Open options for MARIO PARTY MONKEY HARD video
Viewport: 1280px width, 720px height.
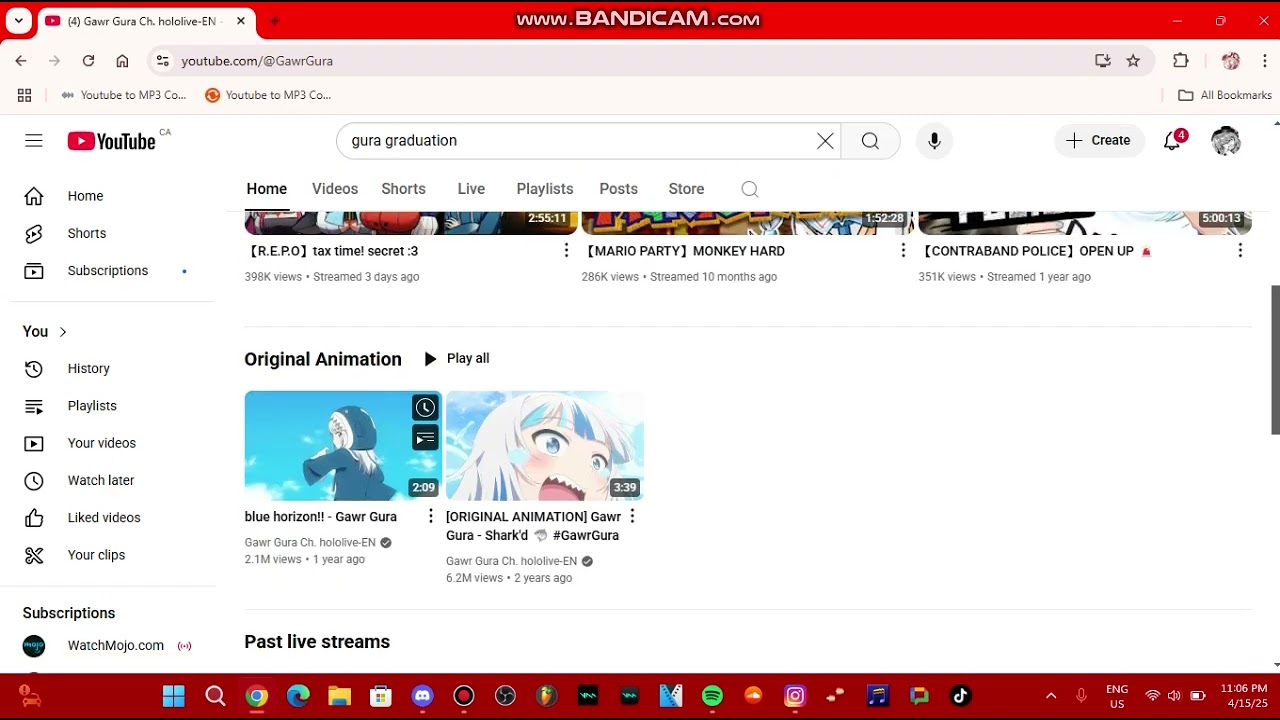(x=903, y=251)
